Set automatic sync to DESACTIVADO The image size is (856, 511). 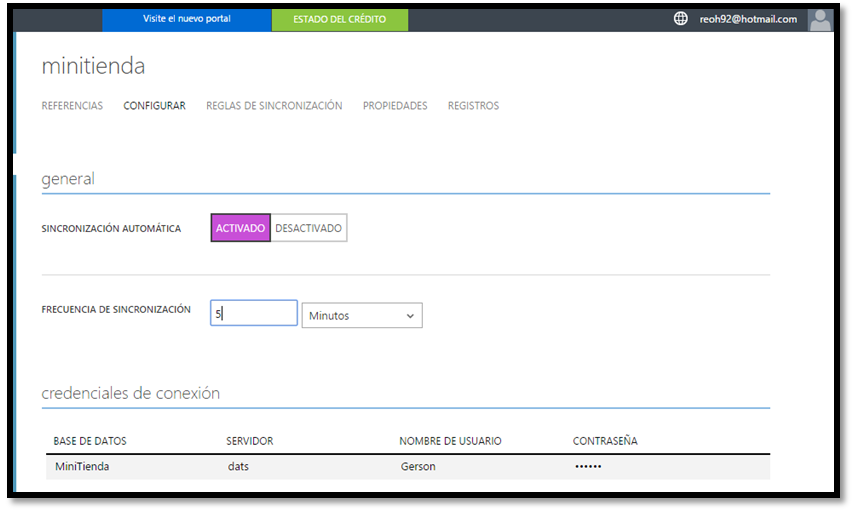(308, 228)
